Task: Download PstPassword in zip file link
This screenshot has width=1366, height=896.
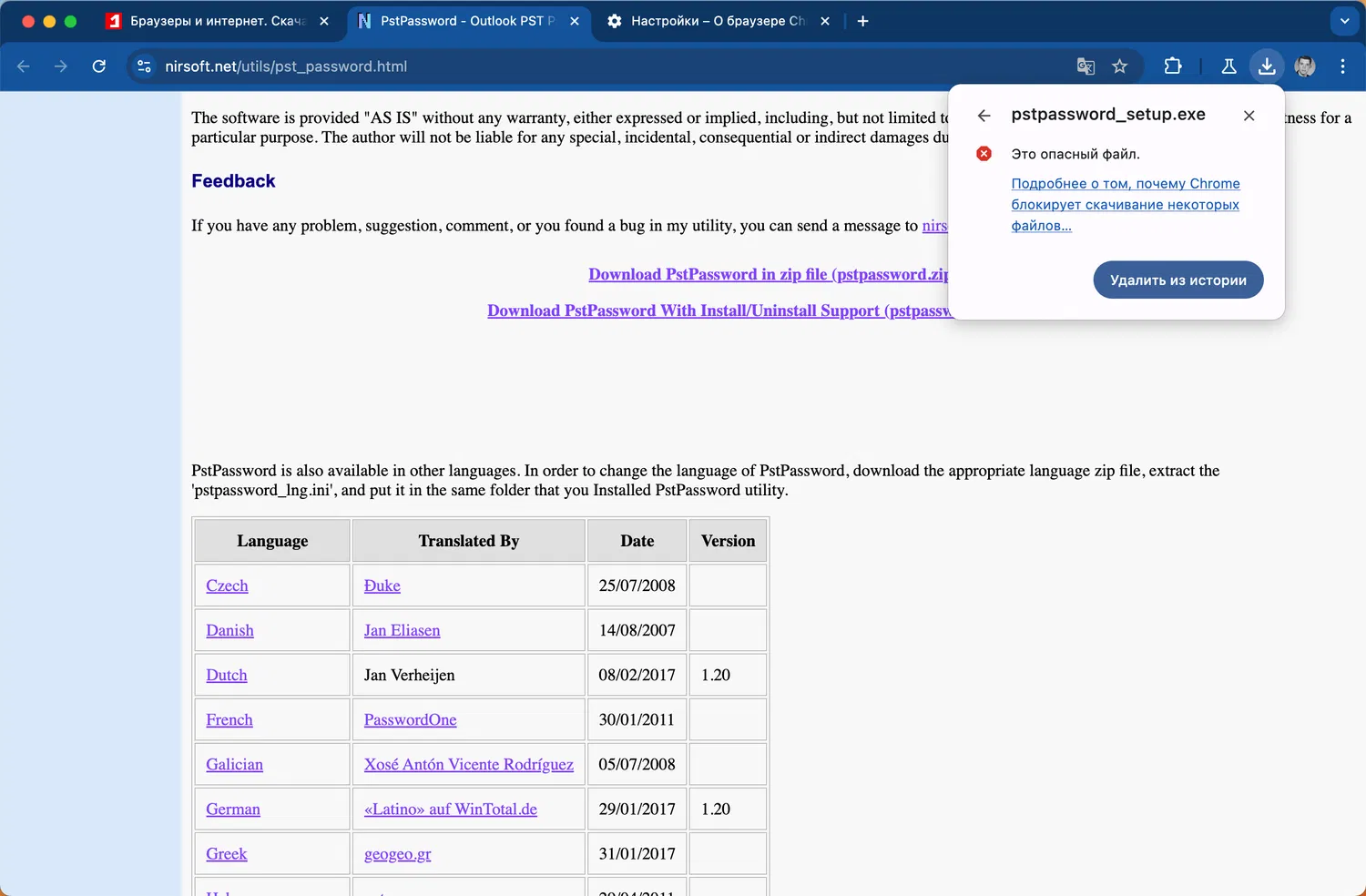Action: coord(769,274)
